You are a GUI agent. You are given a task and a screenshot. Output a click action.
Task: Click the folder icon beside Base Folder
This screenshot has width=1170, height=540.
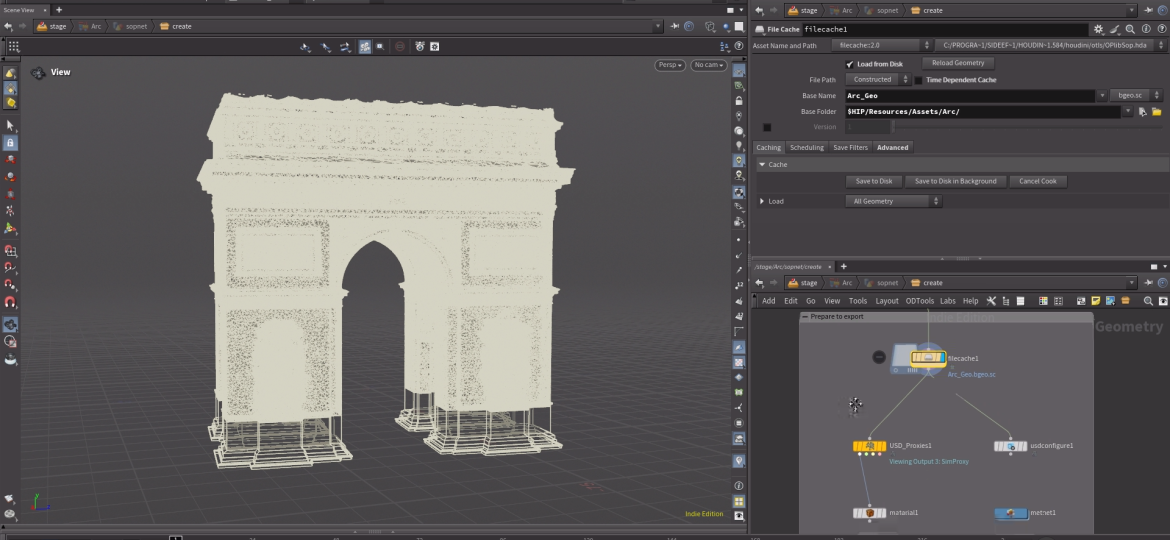(1156, 112)
